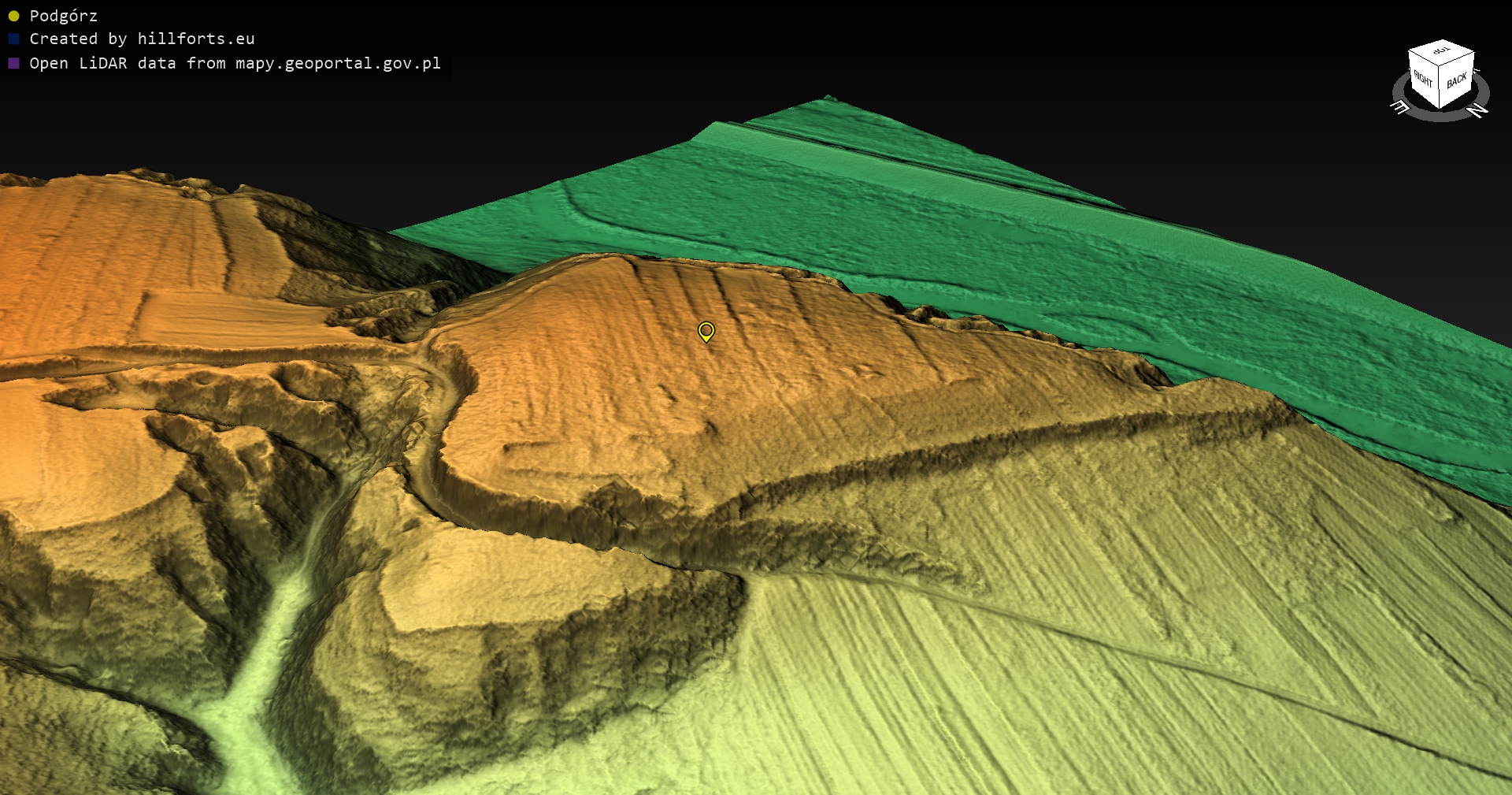
Task: Toggle the purple legend square
Action: (13, 63)
